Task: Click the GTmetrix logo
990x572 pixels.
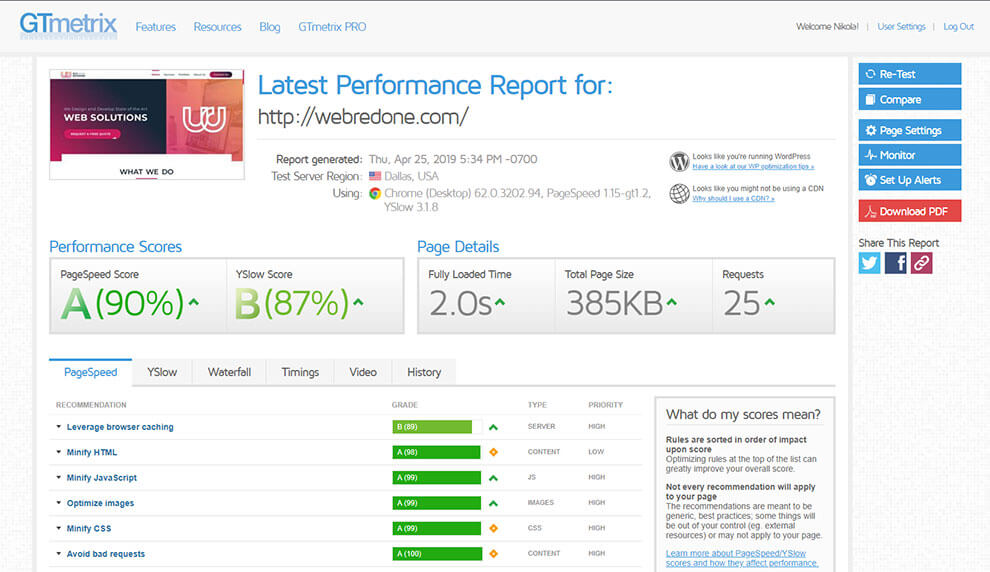Action: coord(68,26)
